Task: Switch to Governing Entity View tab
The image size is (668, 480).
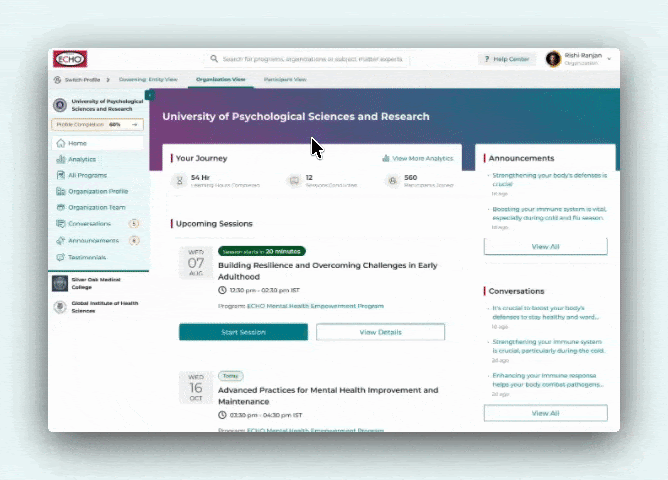Action: click(x=148, y=79)
